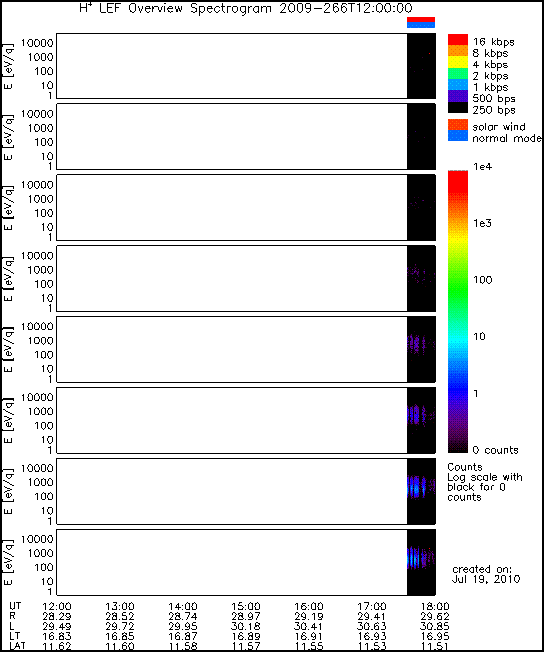Click the 'Jul 19, 2010' creation date
544x652 pixels.
tap(486, 579)
